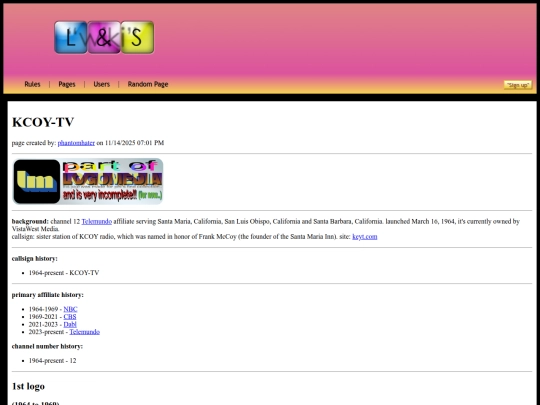Click the page creation date '11/14/2025 07:01 PM'
540x405 pixels.
[134, 143]
